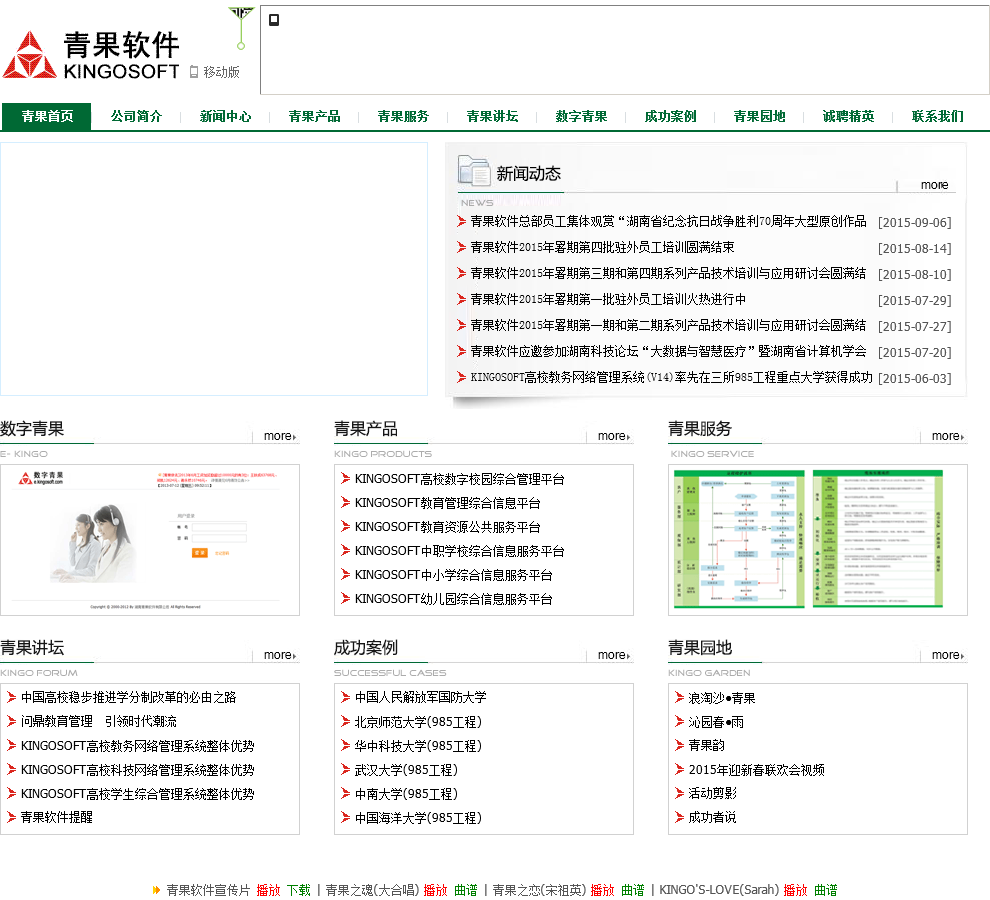990x900 pixels.
Task: Play the 青果软件宣传片 video
Action: point(268,890)
